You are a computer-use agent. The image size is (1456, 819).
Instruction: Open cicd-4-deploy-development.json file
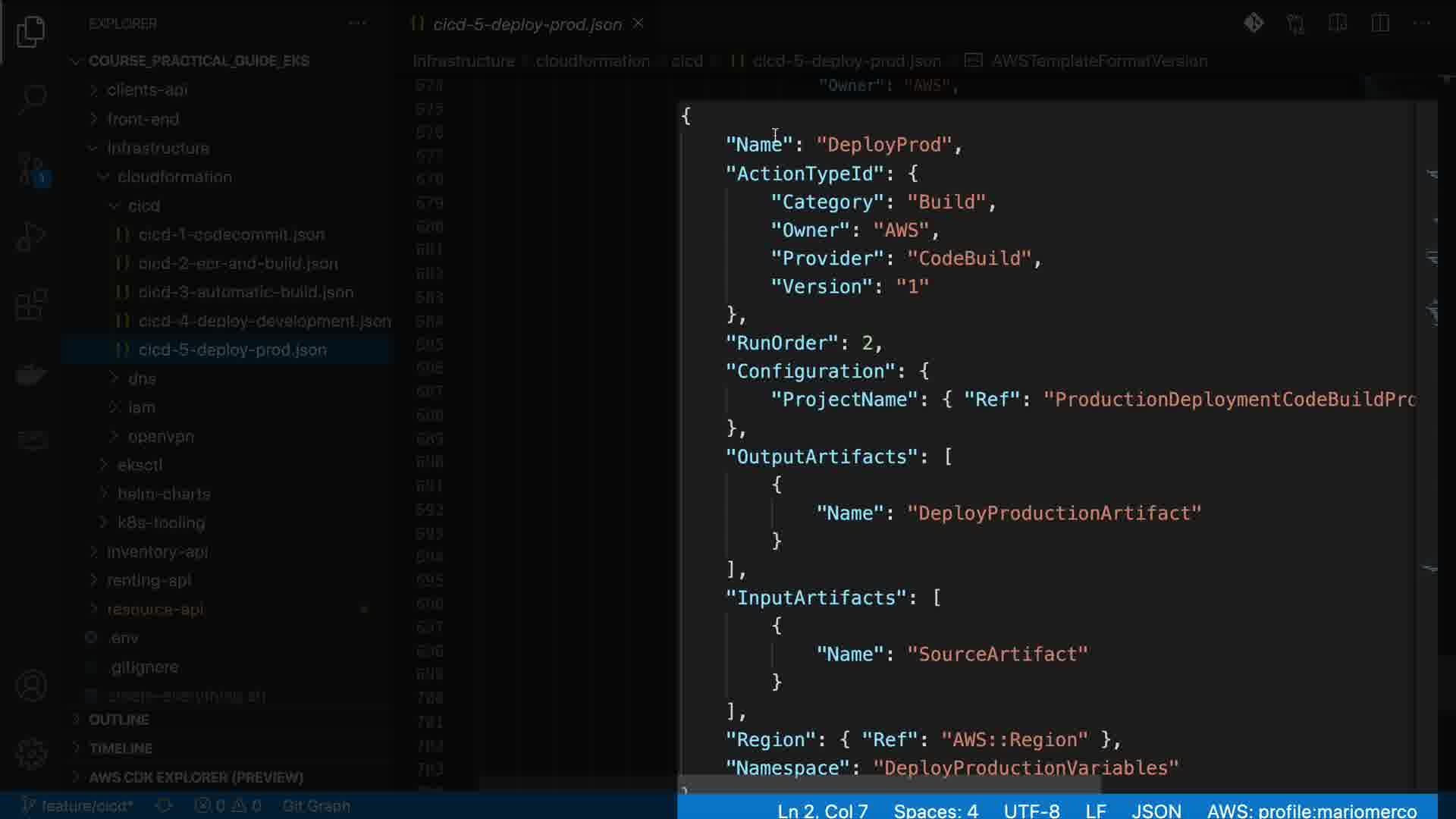click(x=264, y=321)
